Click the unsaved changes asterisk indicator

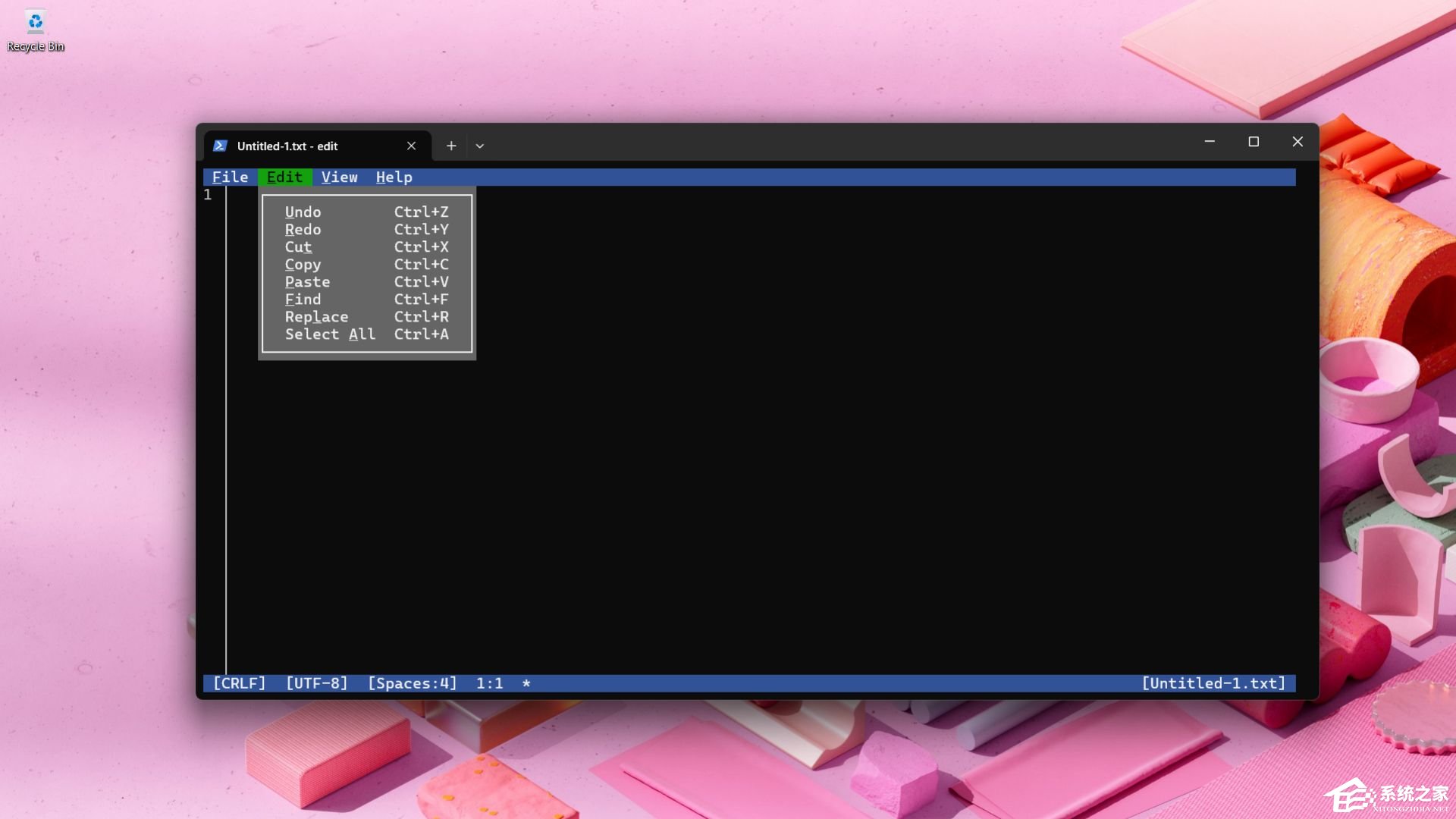point(526,682)
